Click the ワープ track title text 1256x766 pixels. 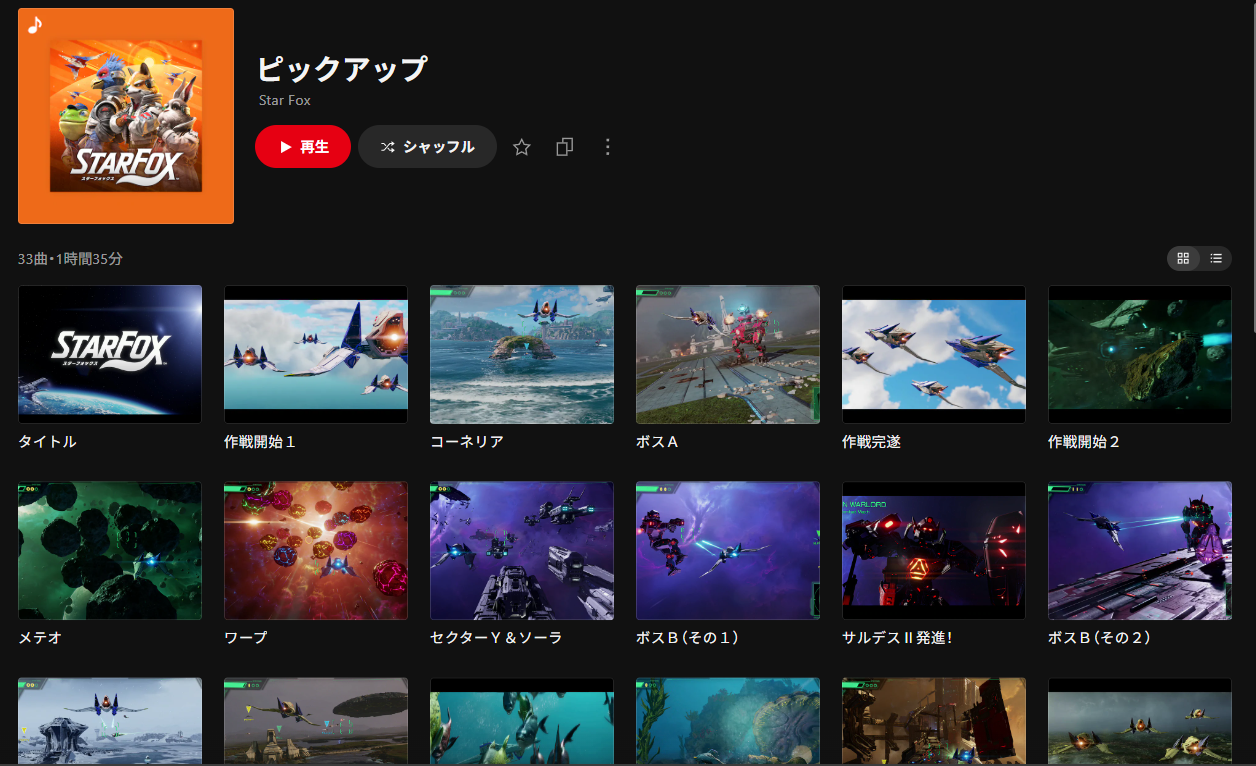[x=246, y=637]
